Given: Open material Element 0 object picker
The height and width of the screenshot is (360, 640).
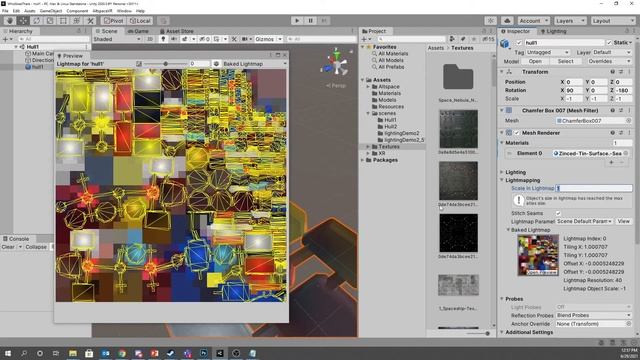Looking at the screenshot, I should click(x=626, y=153).
